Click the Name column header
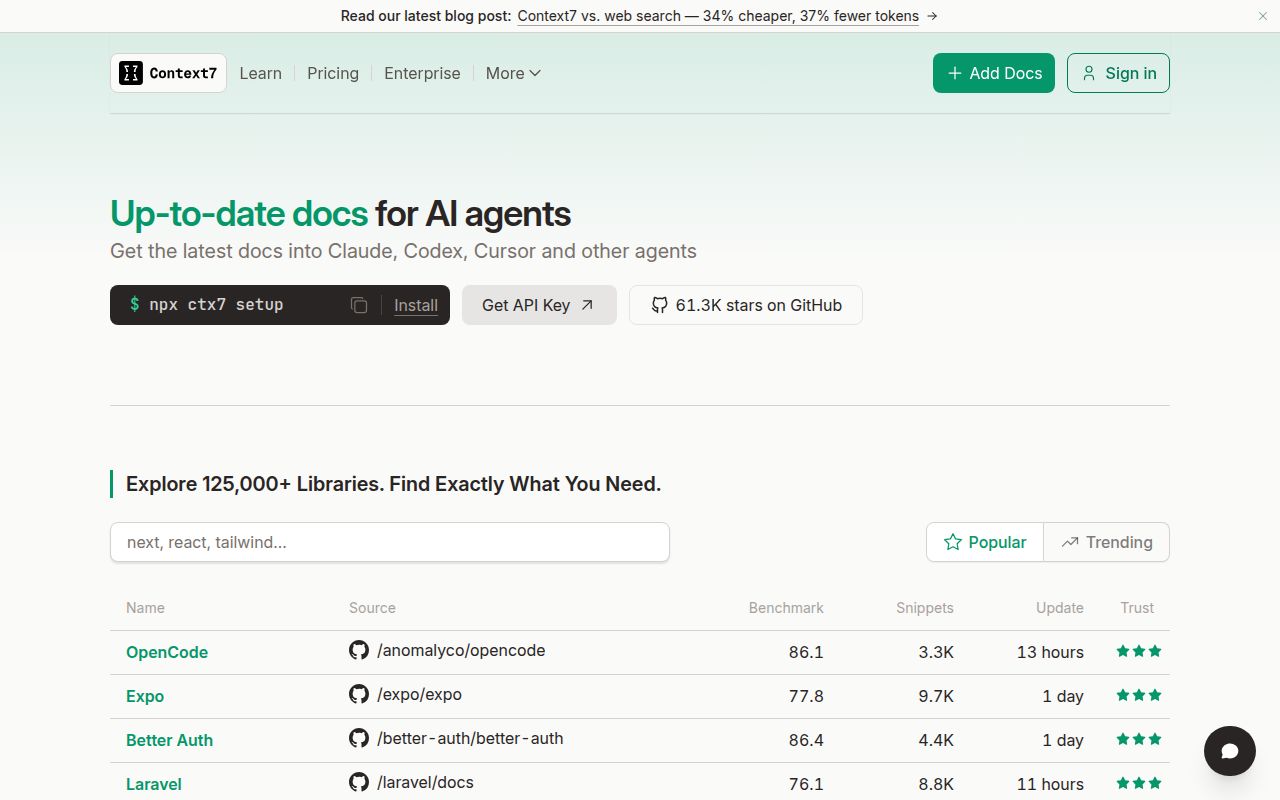1280x800 pixels. 145,608
